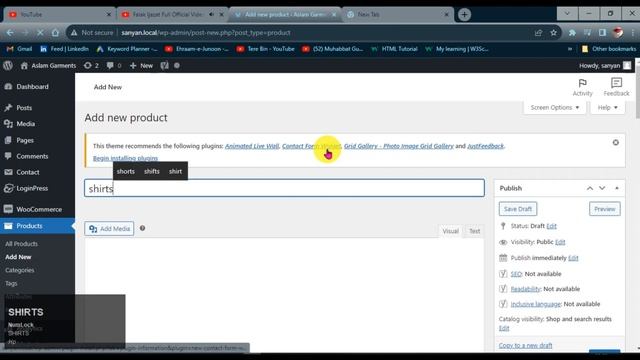
Task: Open Inclusive language link
Action: coord(536,304)
